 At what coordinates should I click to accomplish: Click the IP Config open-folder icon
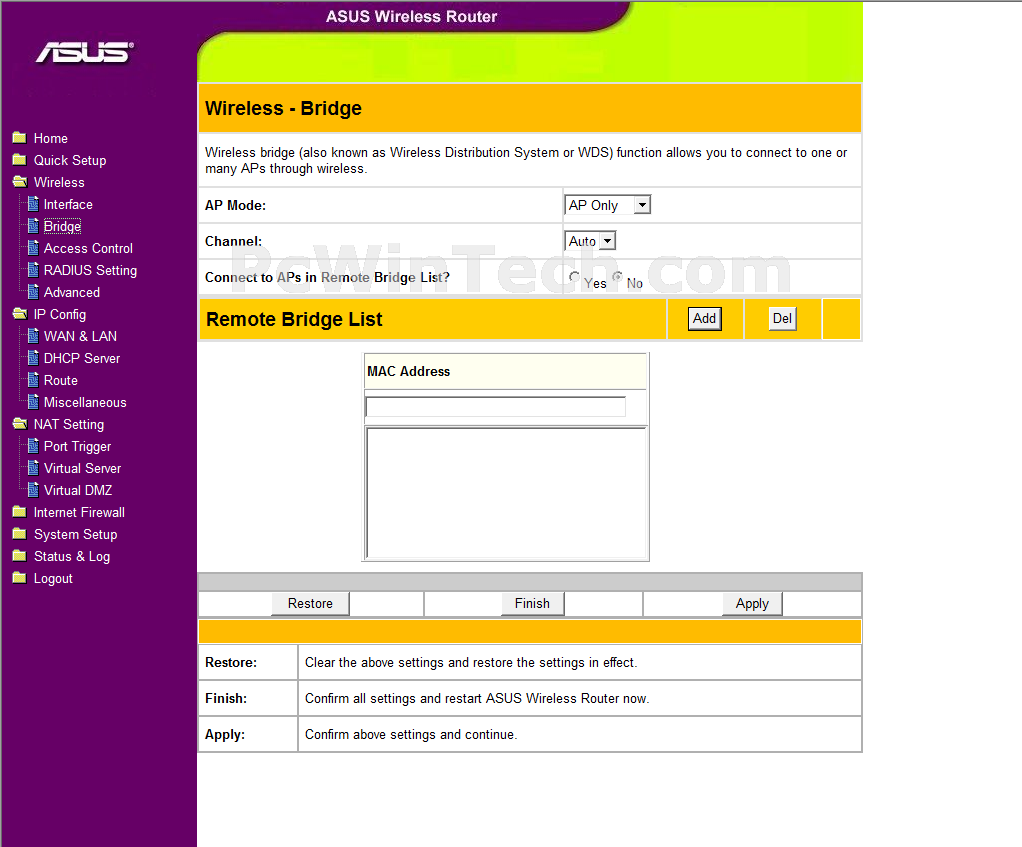click(20, 314)
